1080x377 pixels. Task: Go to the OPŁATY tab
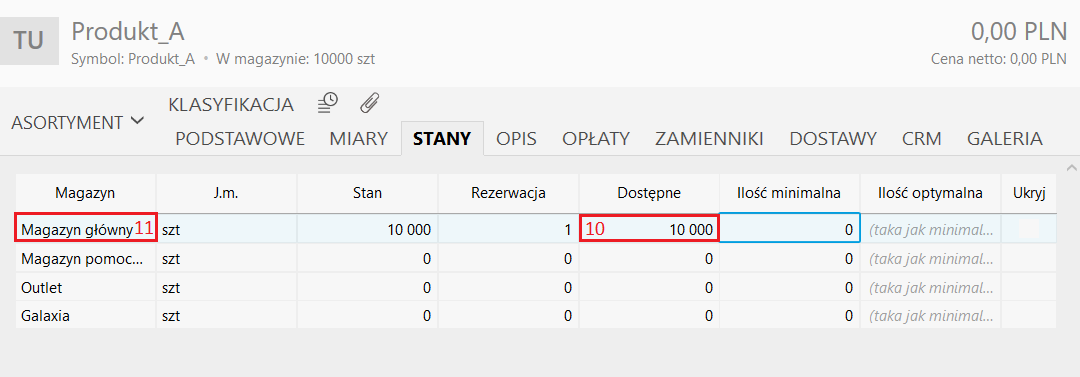pos(596,139)
